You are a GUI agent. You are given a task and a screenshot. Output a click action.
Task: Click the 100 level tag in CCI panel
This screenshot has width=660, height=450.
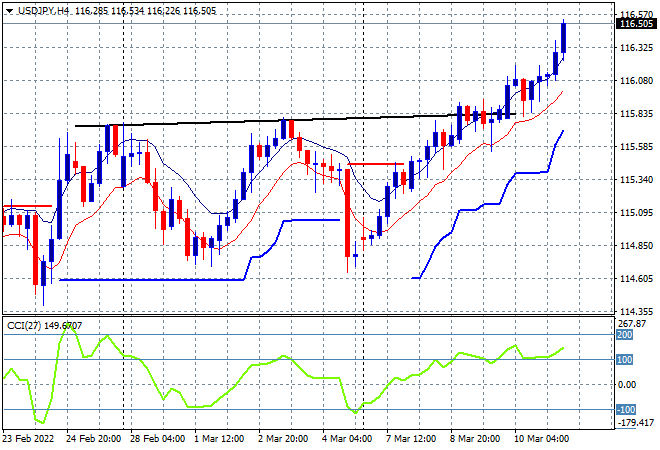[x=625, y=359]
